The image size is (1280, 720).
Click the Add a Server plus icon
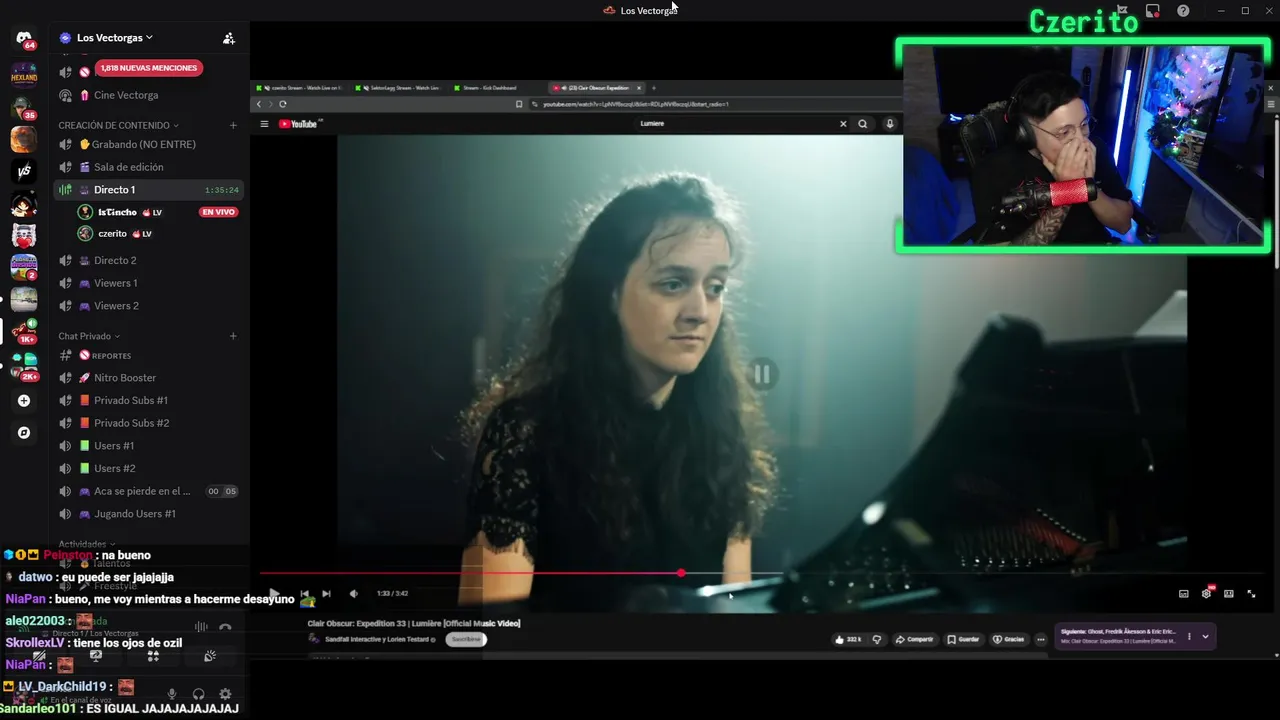[24, 401]
